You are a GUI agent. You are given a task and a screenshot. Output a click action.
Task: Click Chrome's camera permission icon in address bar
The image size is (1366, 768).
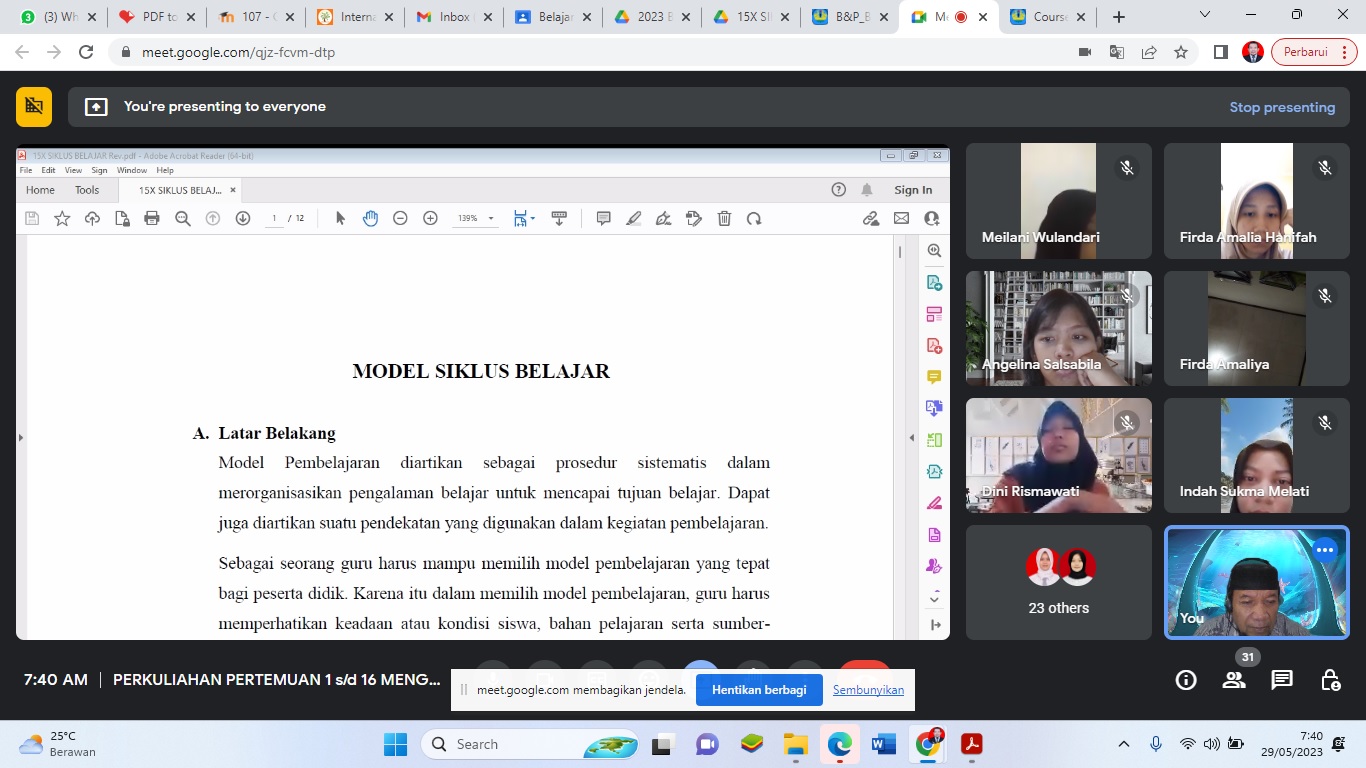pos(1085,52)
